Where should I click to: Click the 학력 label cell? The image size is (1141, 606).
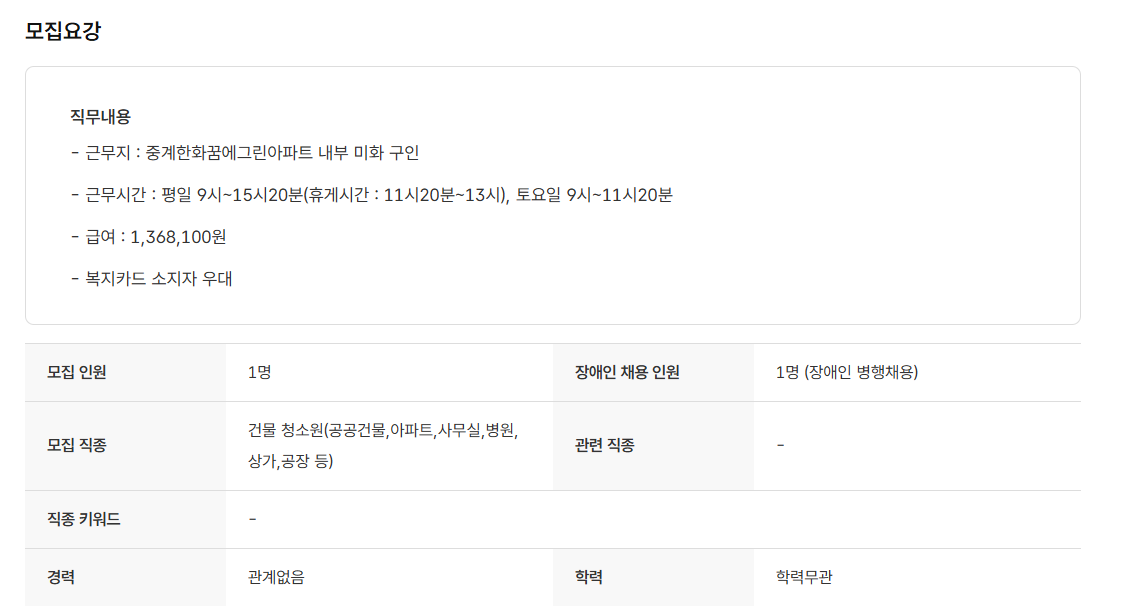coord(589,577)
